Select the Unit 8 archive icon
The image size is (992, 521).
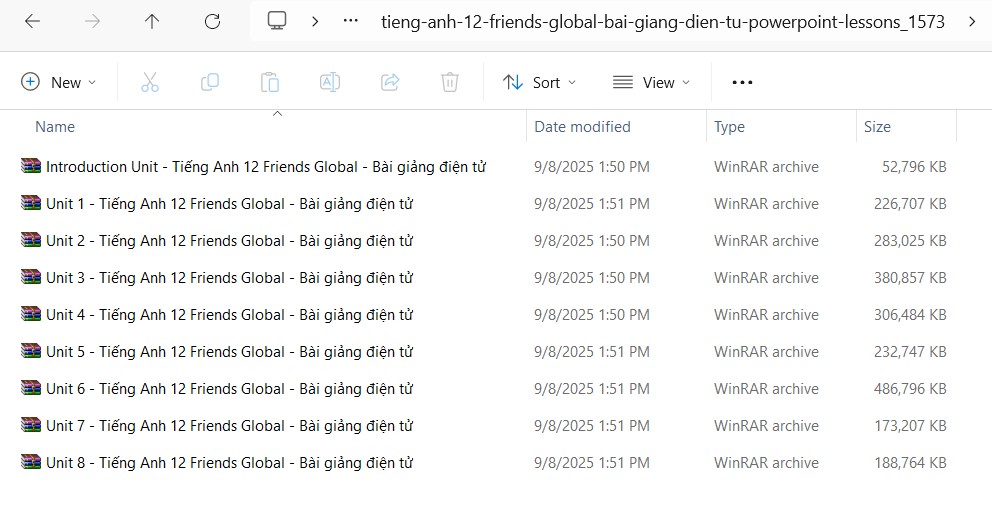(31, 462)
